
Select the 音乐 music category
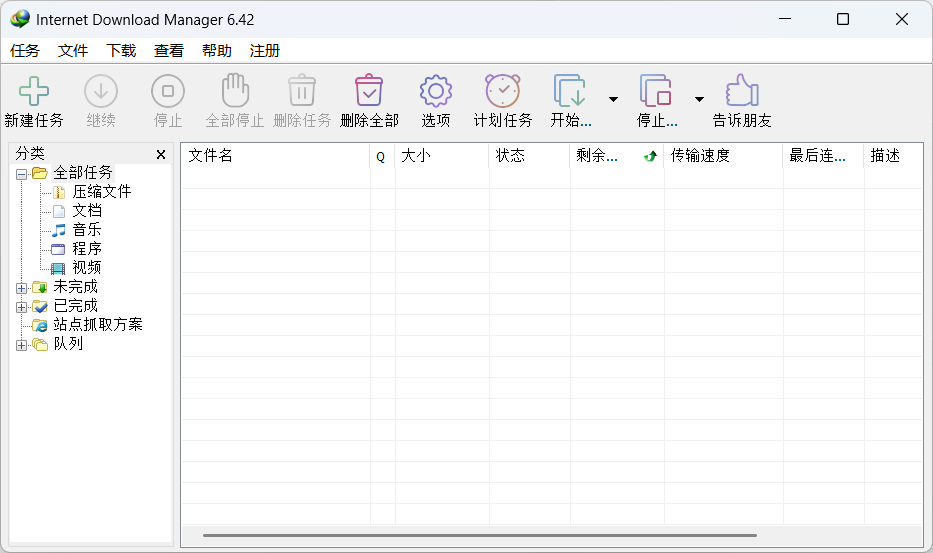(x=86, y=229)
